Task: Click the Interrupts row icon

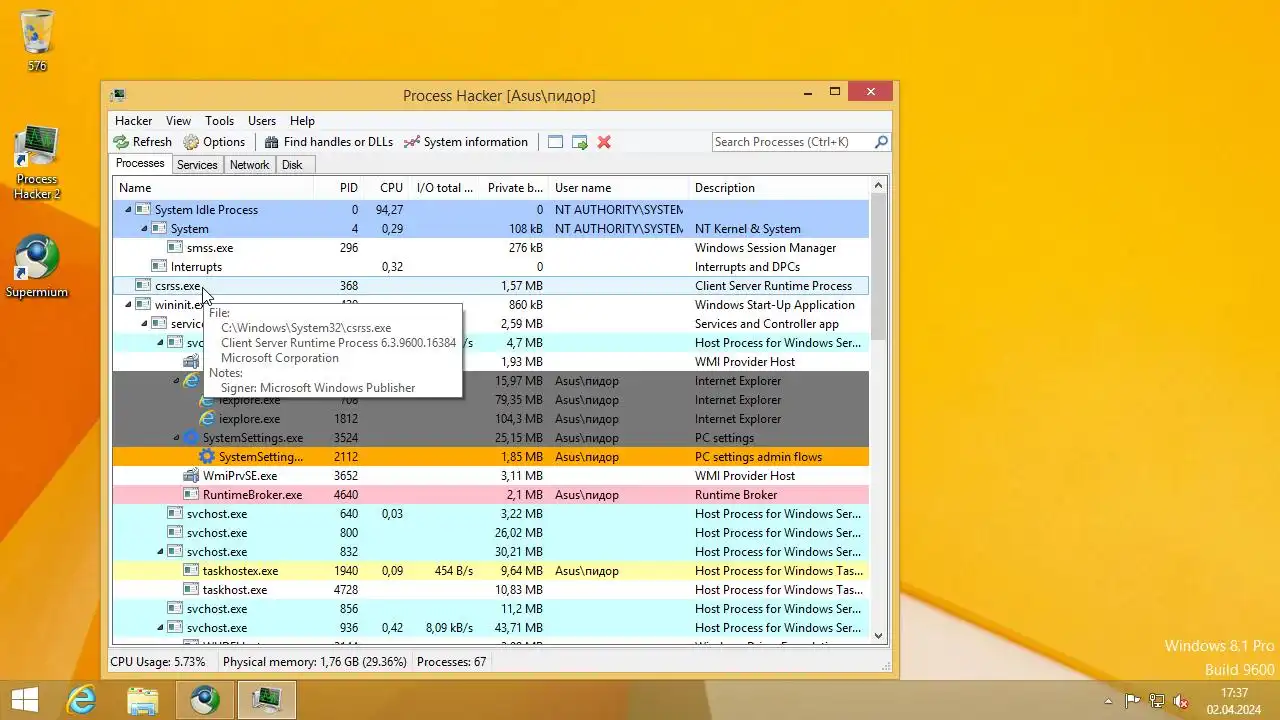Action: [159, 267]
